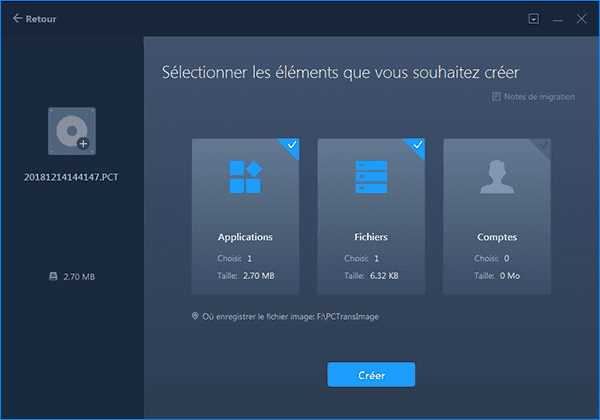
Task: Click Comptes Choisi count 0
Action: (x=507, y=259)
